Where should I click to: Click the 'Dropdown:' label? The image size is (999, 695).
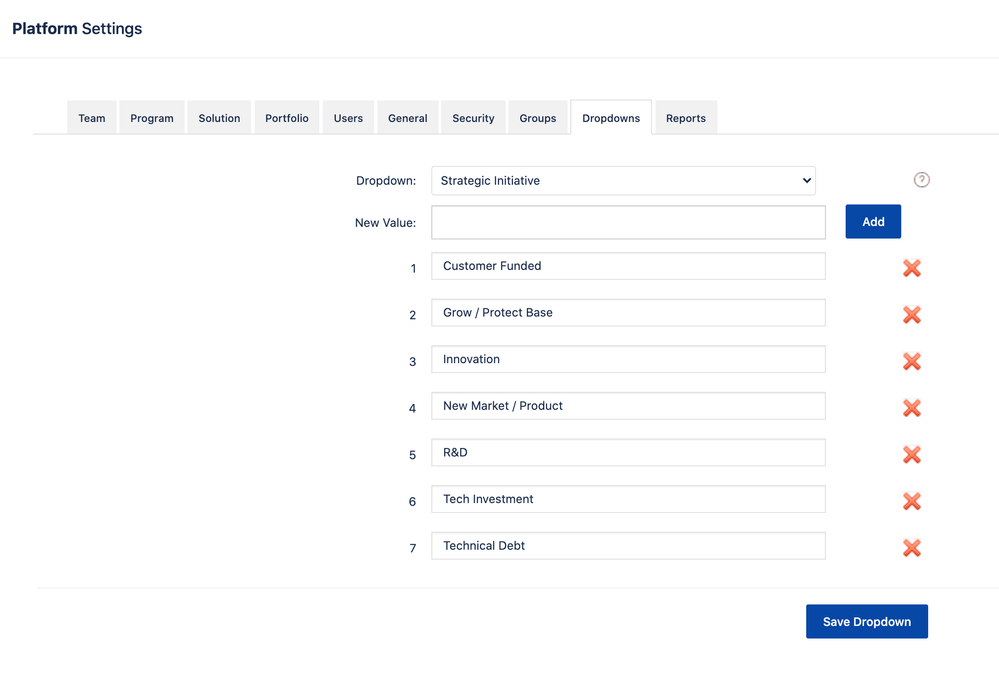386,181
